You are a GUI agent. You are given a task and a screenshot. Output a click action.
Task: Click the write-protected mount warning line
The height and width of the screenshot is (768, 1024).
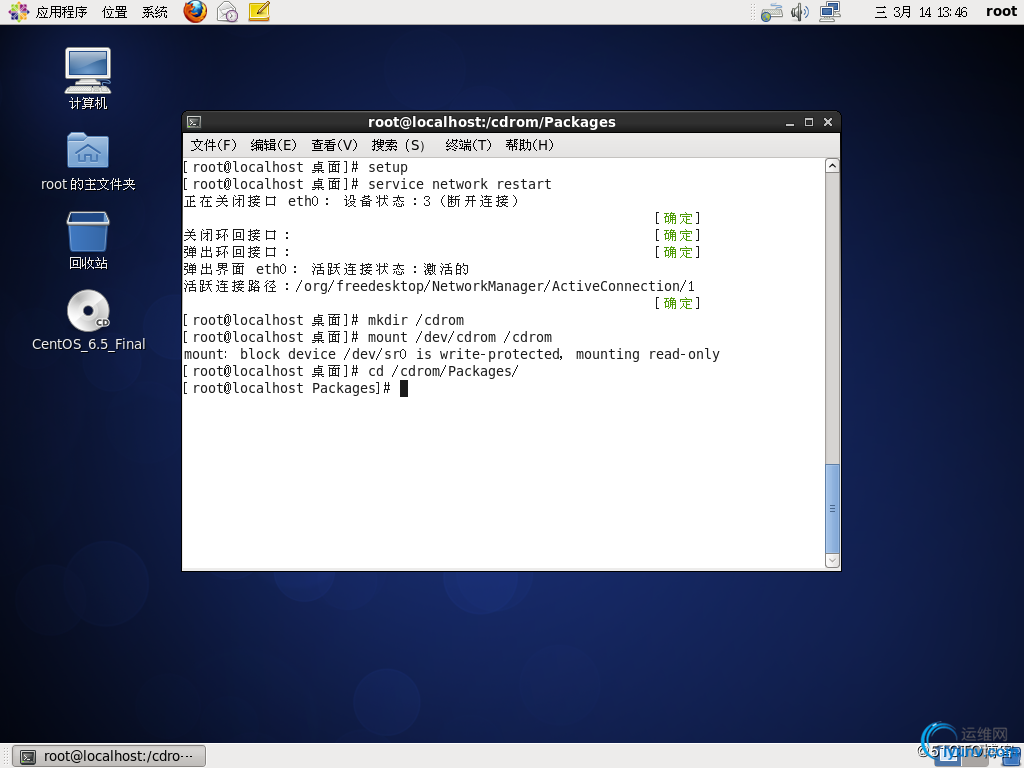click(x=452, y=354)
